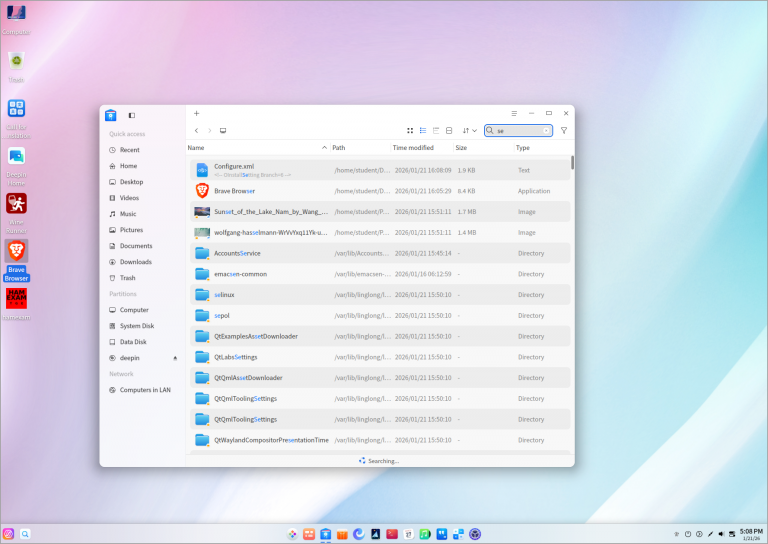Screen dimensions: 768x544
Task: Open the music player from the dock
Action: point(425,534)
